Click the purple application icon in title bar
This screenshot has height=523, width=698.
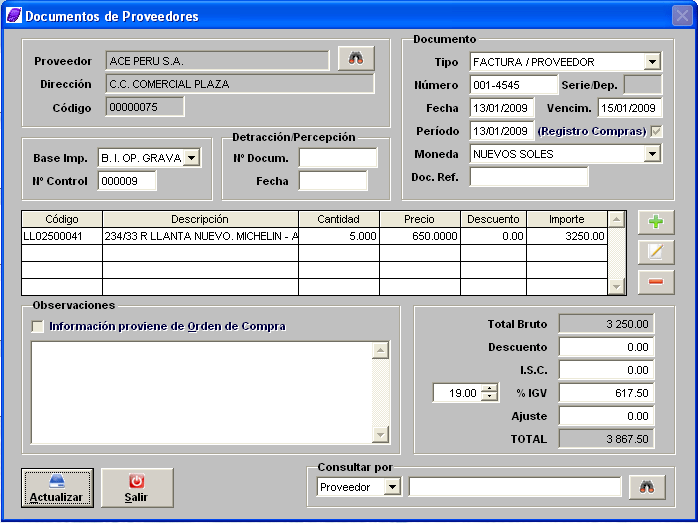click(13, 16)
